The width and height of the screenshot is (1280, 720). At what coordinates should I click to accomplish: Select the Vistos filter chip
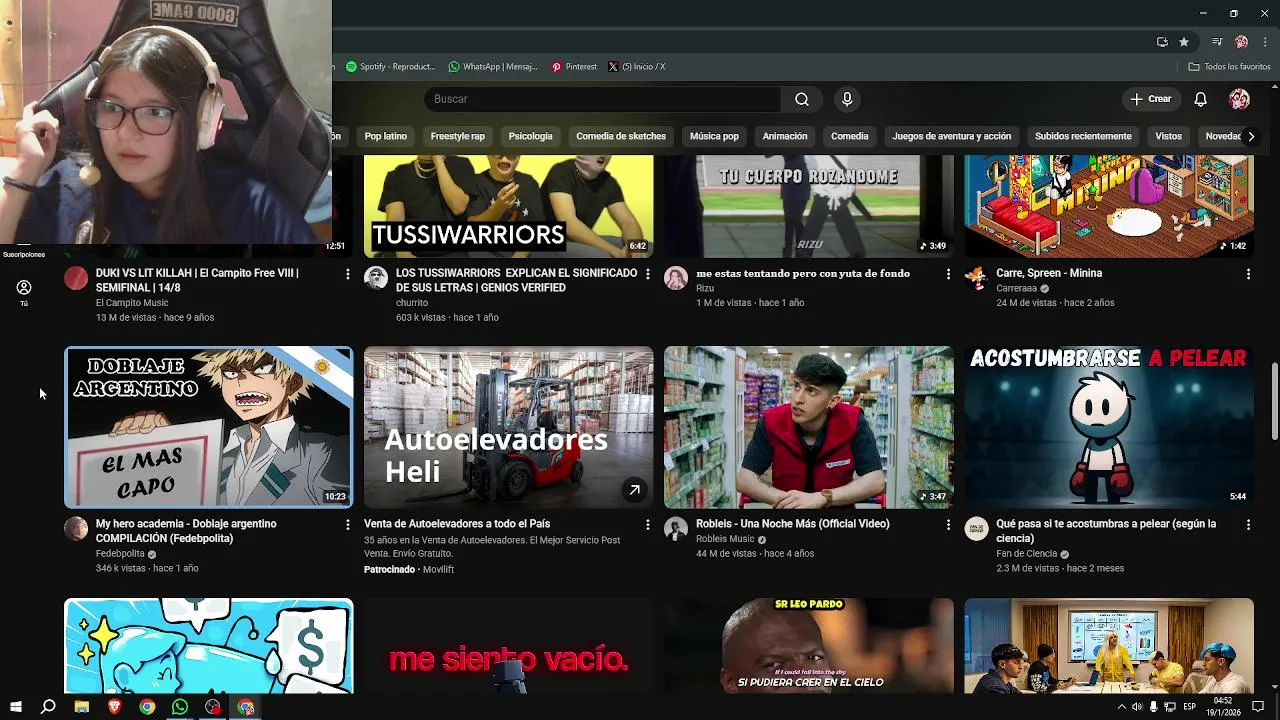(x=1168, y=136)
